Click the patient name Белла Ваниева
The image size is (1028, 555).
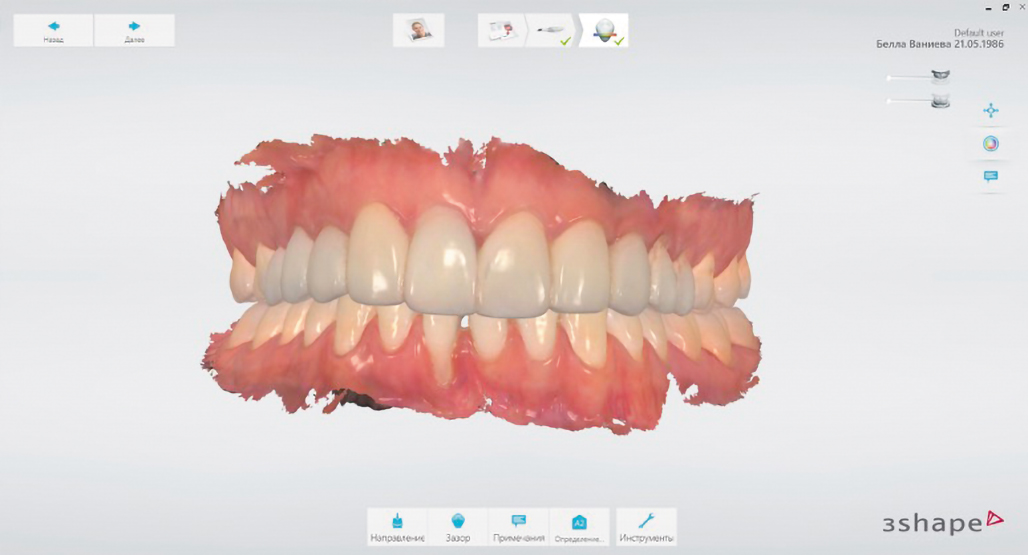[940, 44]
